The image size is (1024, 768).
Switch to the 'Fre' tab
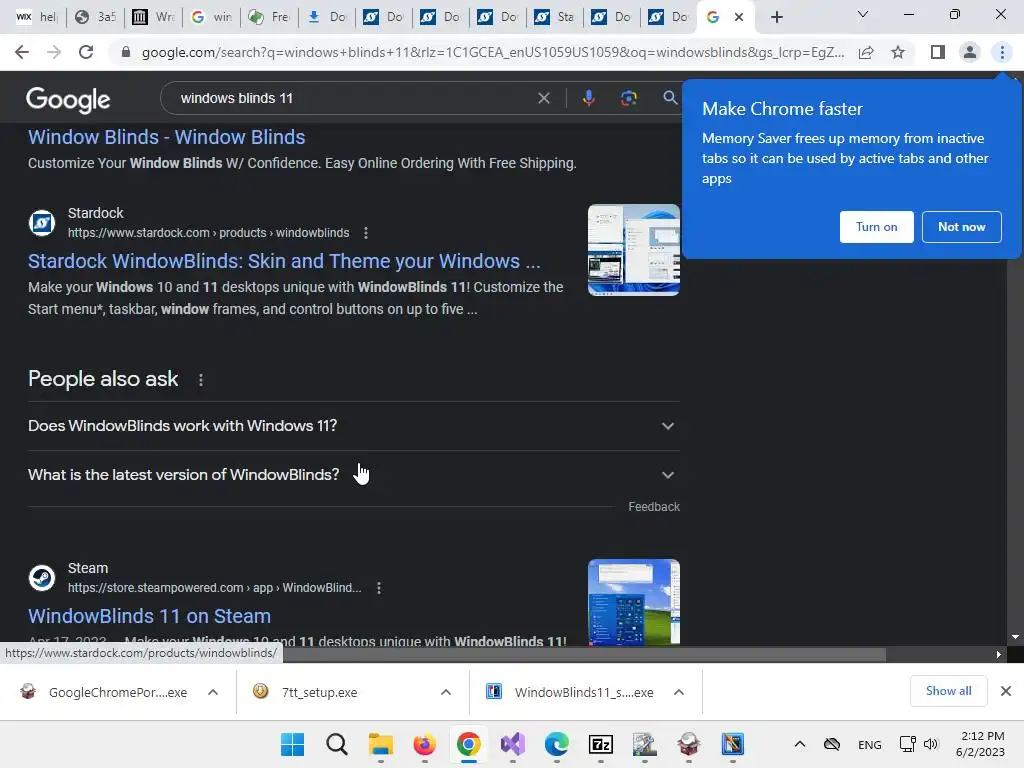tap(268, 17)
